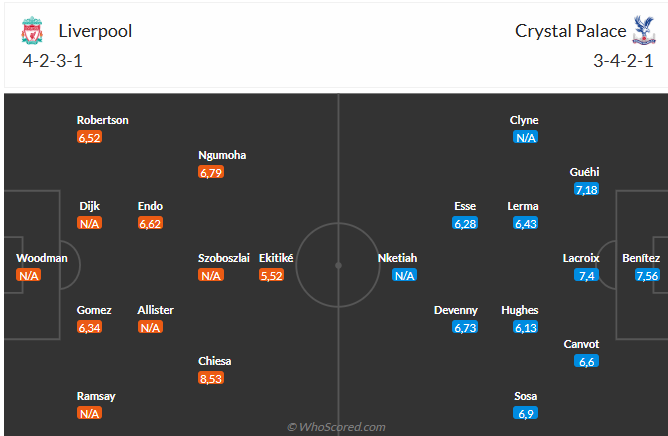Open the Crystal Palace team name link
This screenshot has height=436, width=668.
pos(569,31)
